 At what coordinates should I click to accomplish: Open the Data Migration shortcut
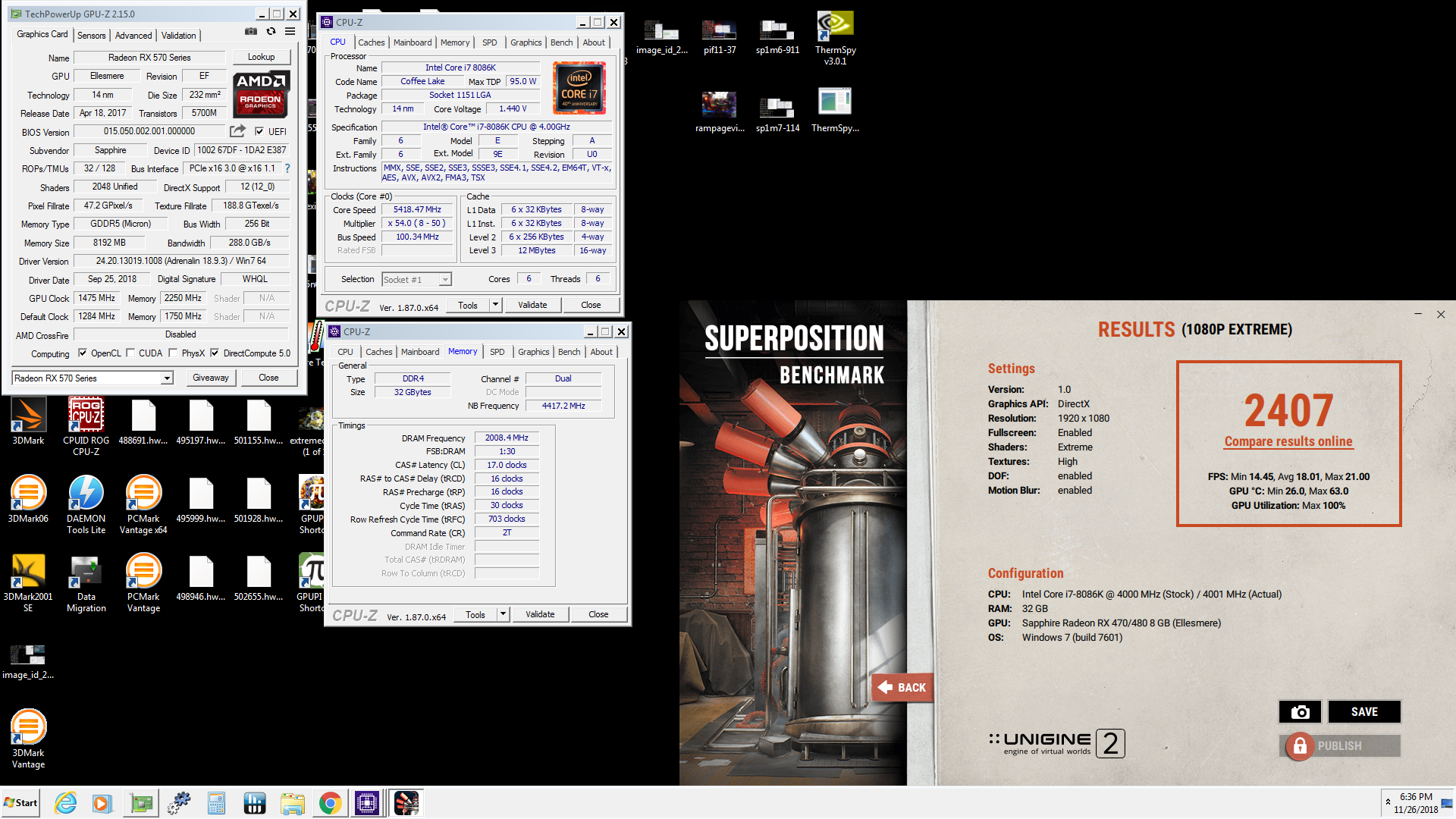tap(86, 583)
